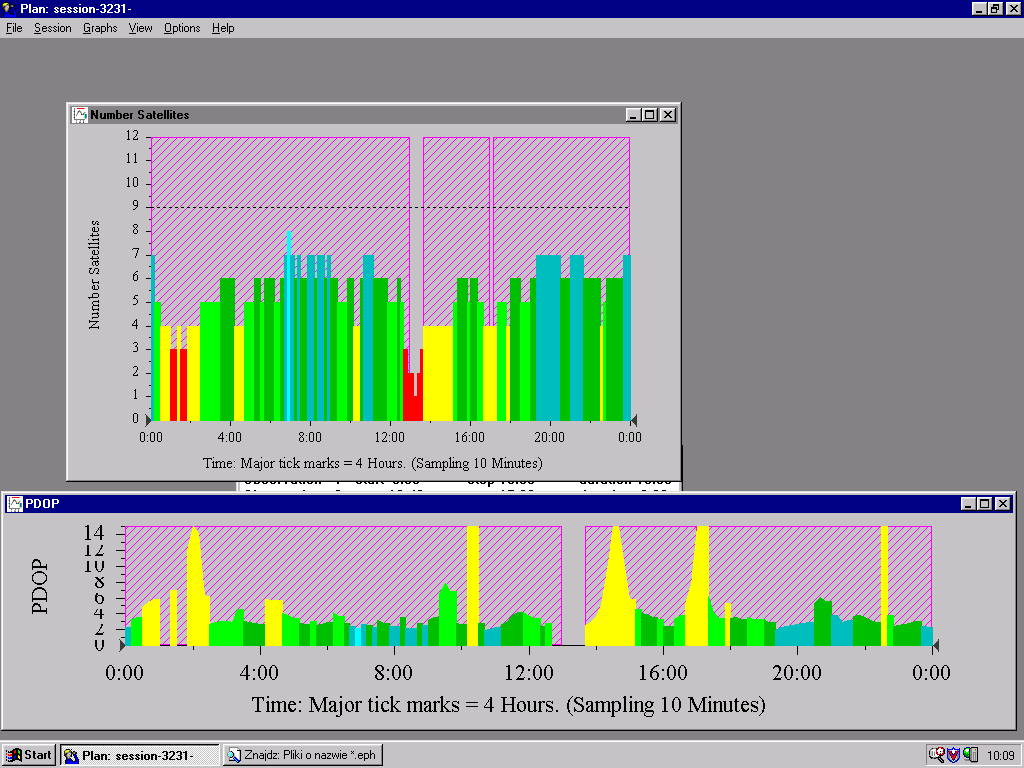The height and width of the screenshot is (768, 1024).
Task: Click the 9 value on Number Satellites y-axis
Action: click(x=135, y=206)
